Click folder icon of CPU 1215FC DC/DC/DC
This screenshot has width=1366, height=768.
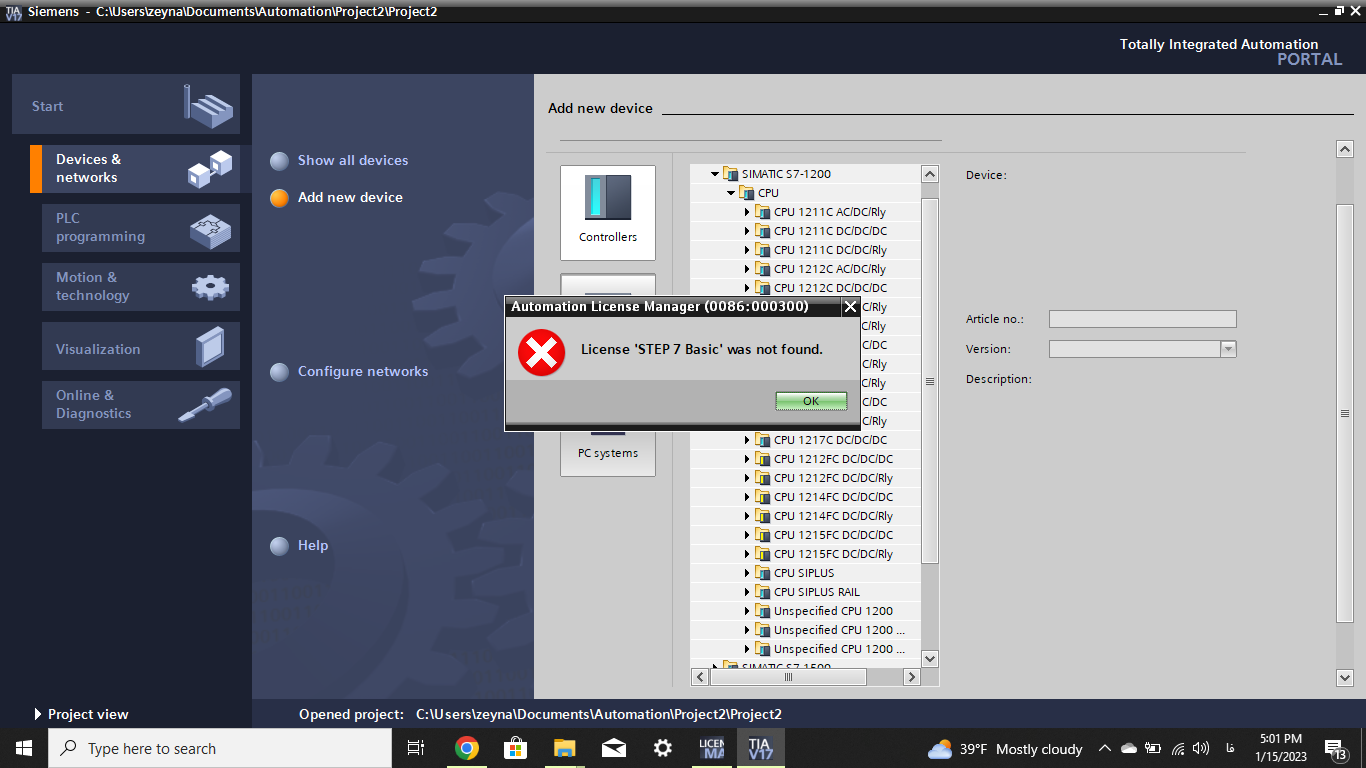[x=763, y=535]
